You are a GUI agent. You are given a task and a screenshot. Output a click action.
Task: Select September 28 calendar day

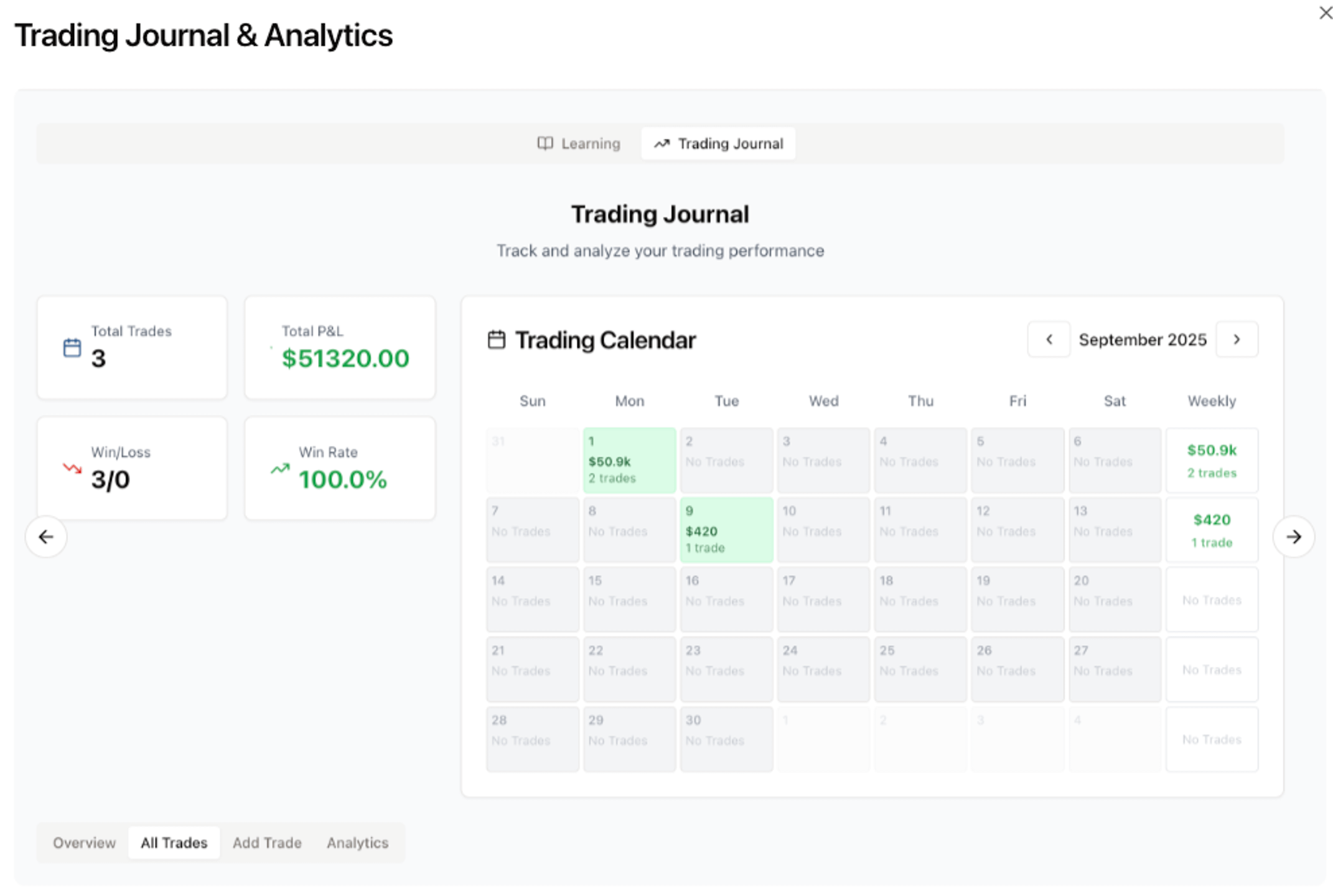pyautogui.click(x=532, y=739)
